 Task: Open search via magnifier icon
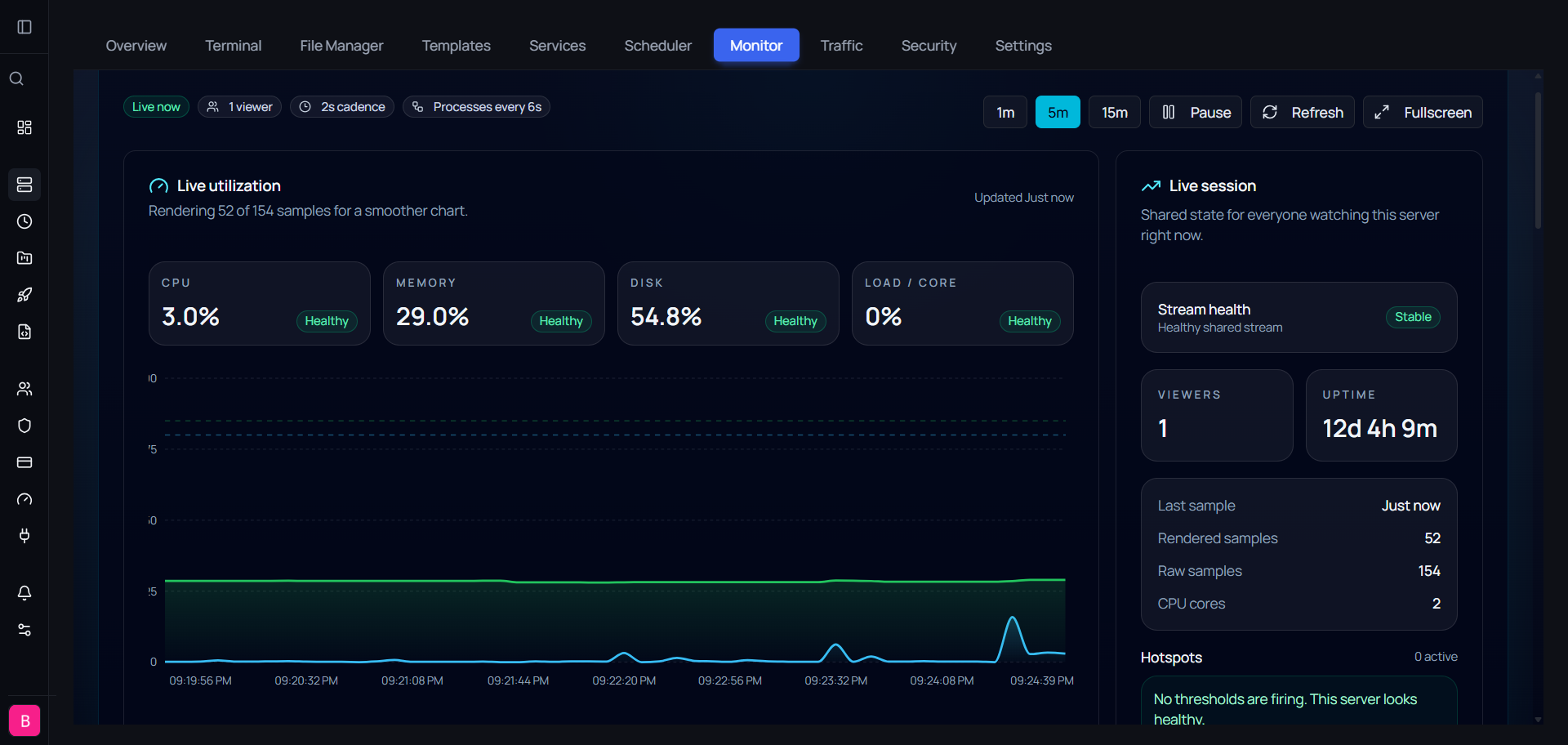click(16, 78)
